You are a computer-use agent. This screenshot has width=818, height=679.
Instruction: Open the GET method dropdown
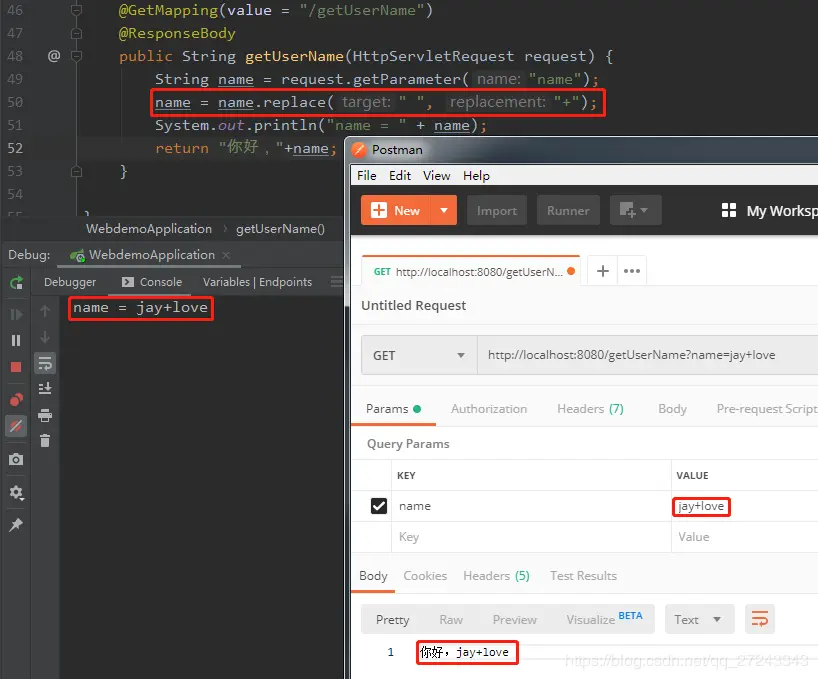pos(419,356)
